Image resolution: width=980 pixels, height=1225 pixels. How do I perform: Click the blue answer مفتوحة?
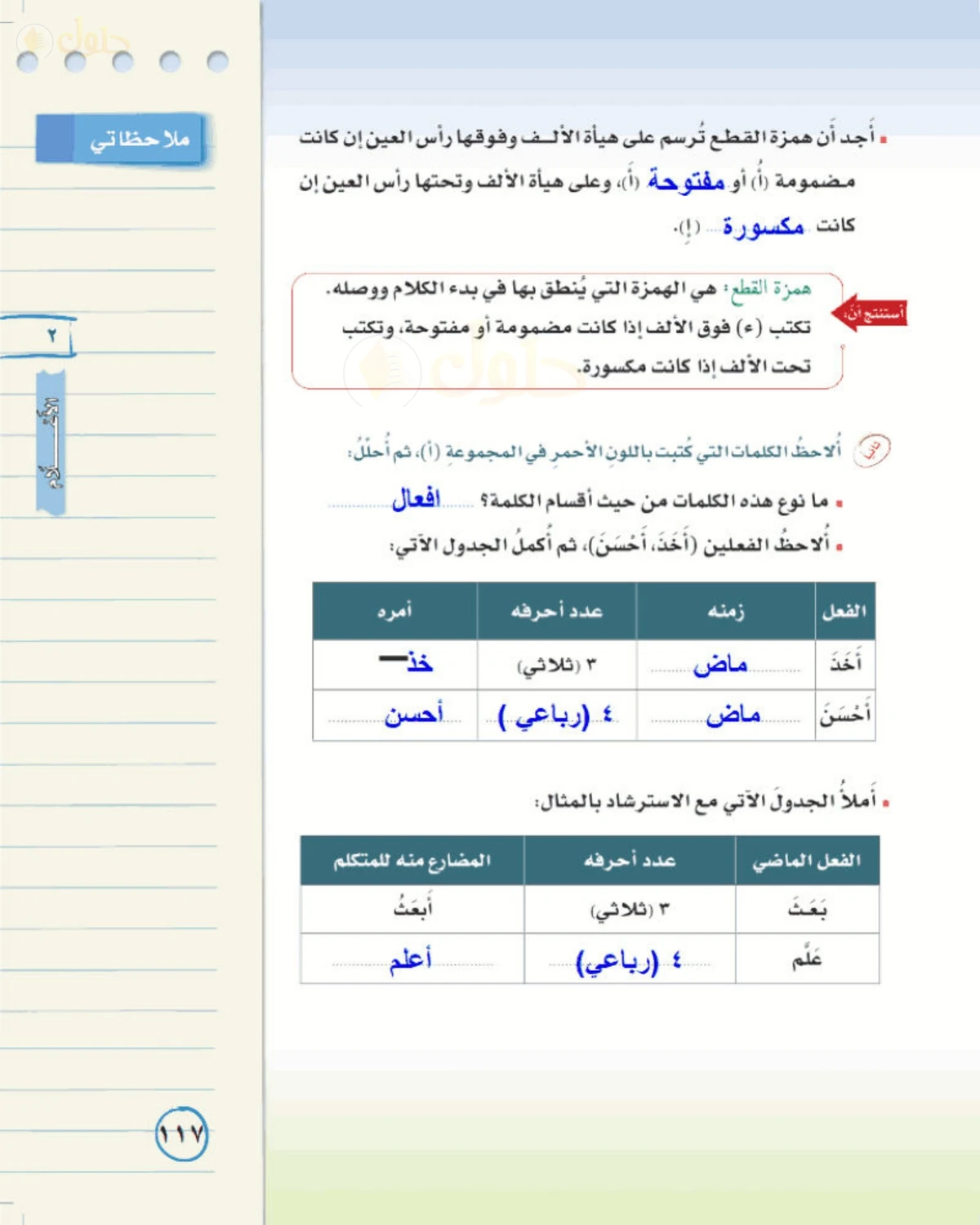point(686,180)
